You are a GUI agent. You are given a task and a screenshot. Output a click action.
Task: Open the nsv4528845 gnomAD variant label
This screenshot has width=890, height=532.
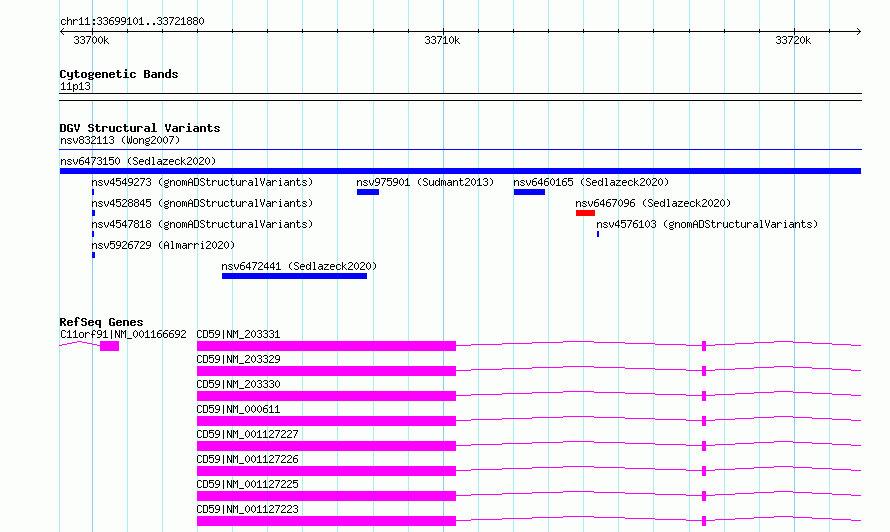click(202, 203)
